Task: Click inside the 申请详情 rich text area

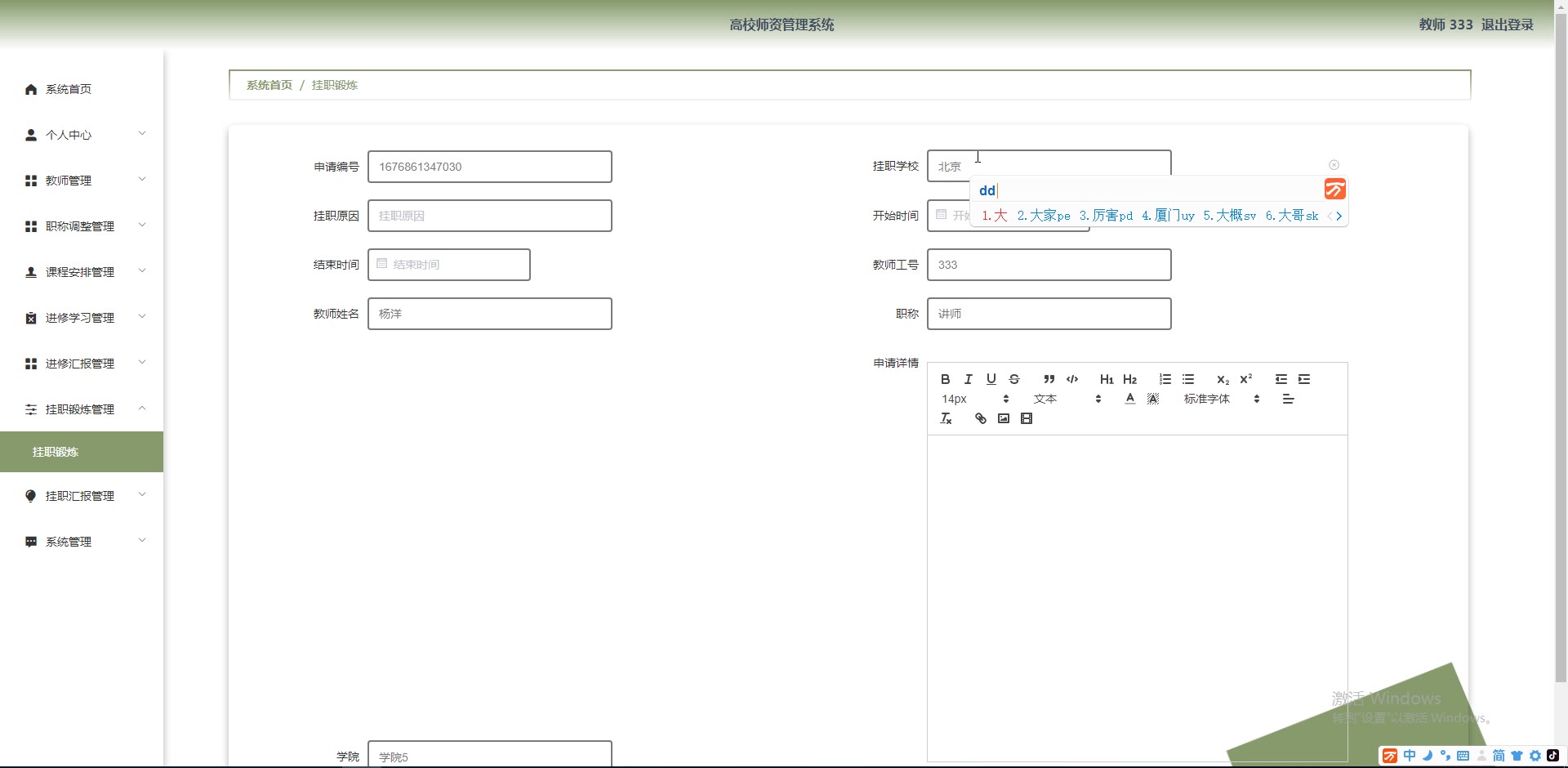Action: [x=1137, y=598]
